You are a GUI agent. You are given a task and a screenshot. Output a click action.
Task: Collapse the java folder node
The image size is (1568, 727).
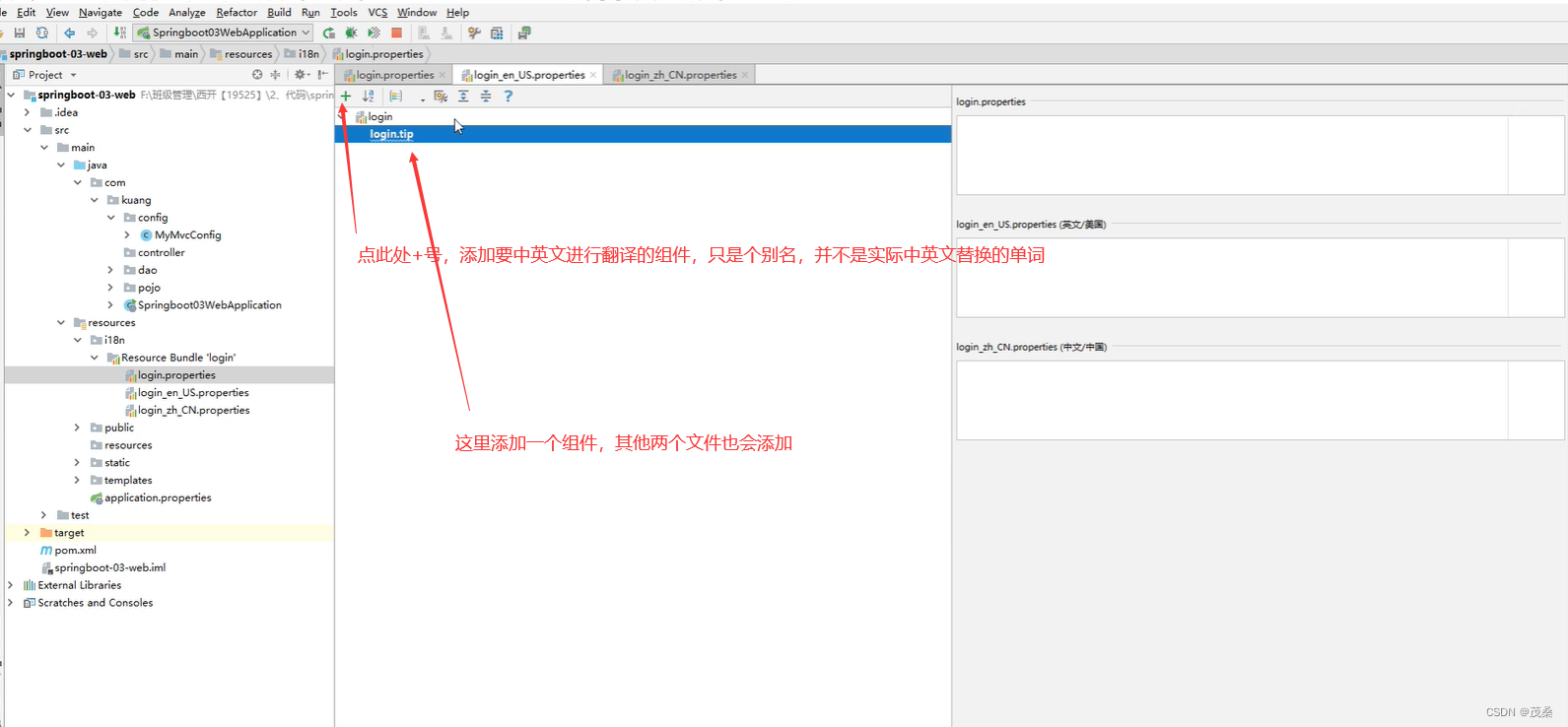[61, 165]
